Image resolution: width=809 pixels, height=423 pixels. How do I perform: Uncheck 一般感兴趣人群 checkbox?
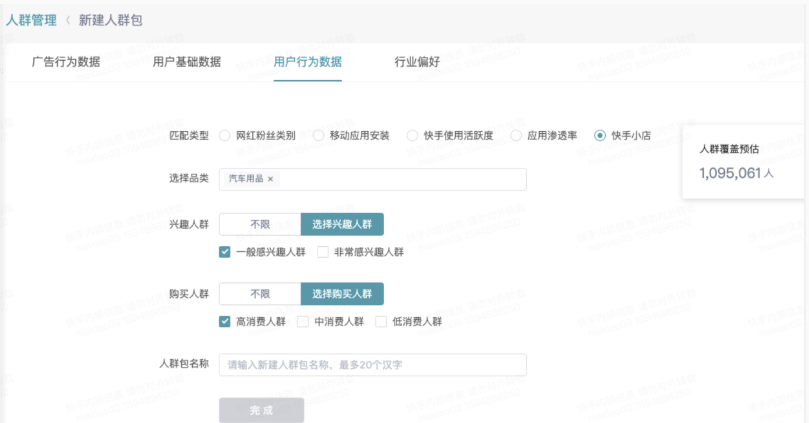point(224,252)
